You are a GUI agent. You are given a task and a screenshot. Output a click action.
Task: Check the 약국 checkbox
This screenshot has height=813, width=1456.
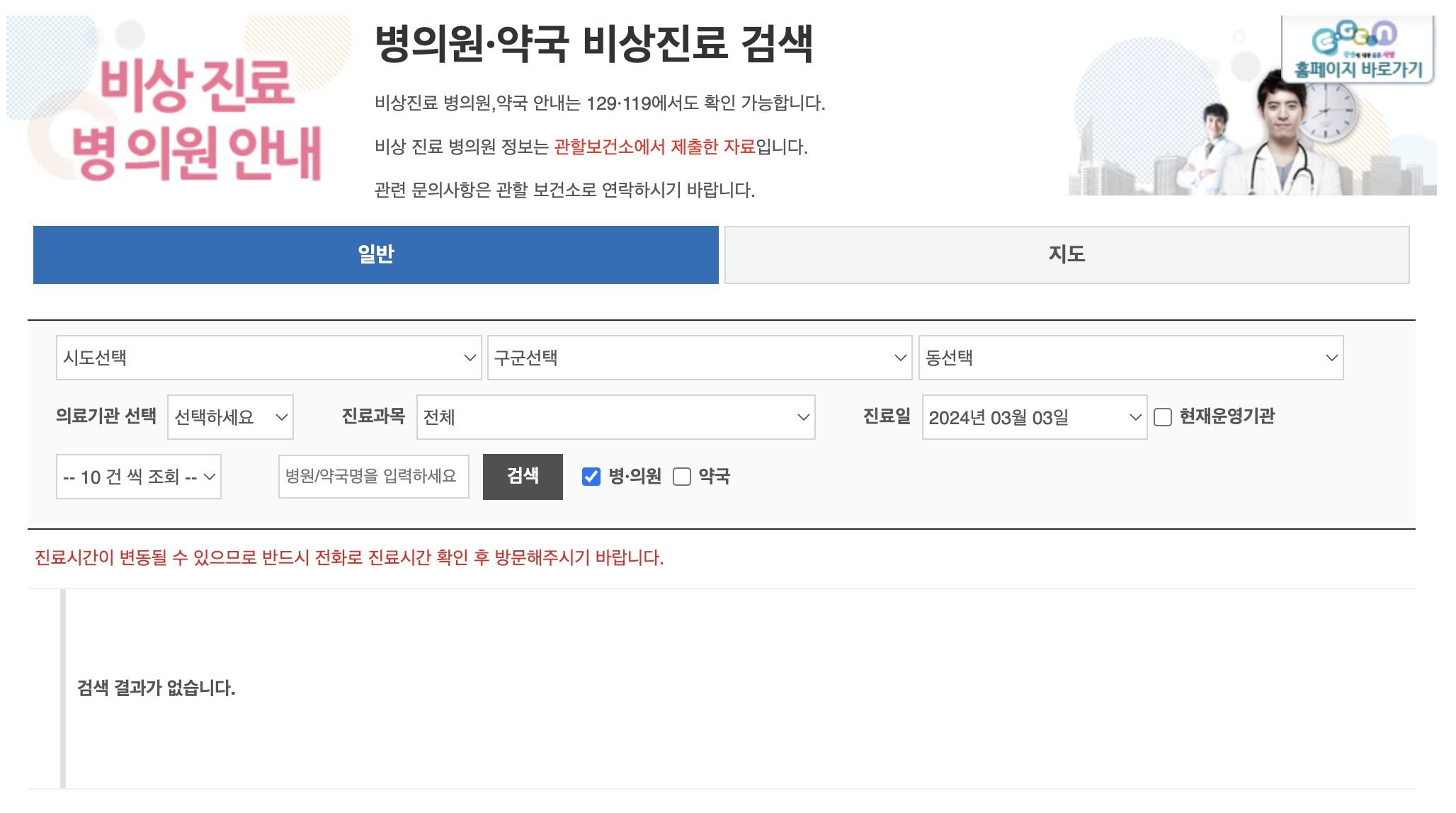[682, 477]
